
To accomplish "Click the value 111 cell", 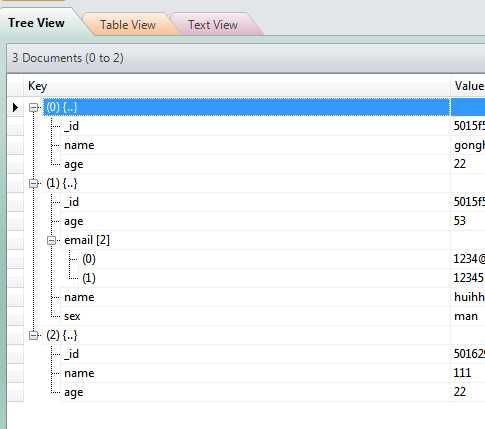I will pos(468,373).
